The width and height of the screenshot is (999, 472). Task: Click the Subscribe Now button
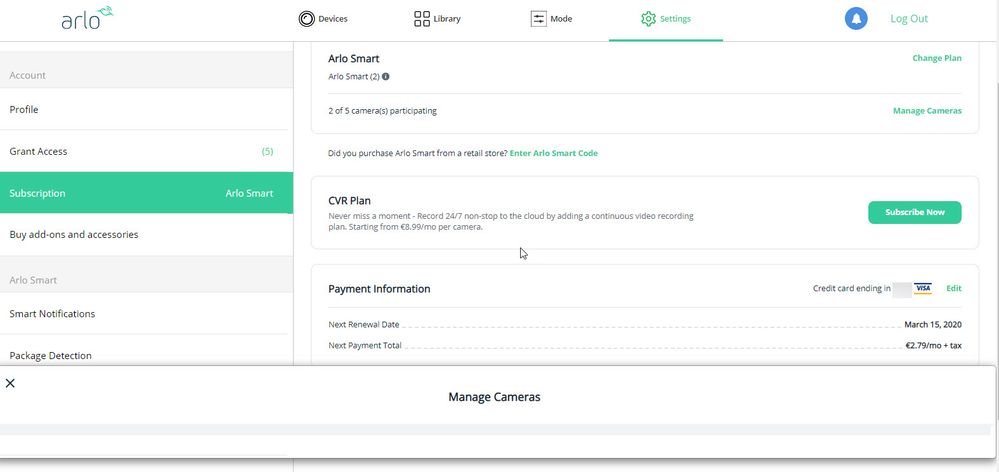click(914, 212)
